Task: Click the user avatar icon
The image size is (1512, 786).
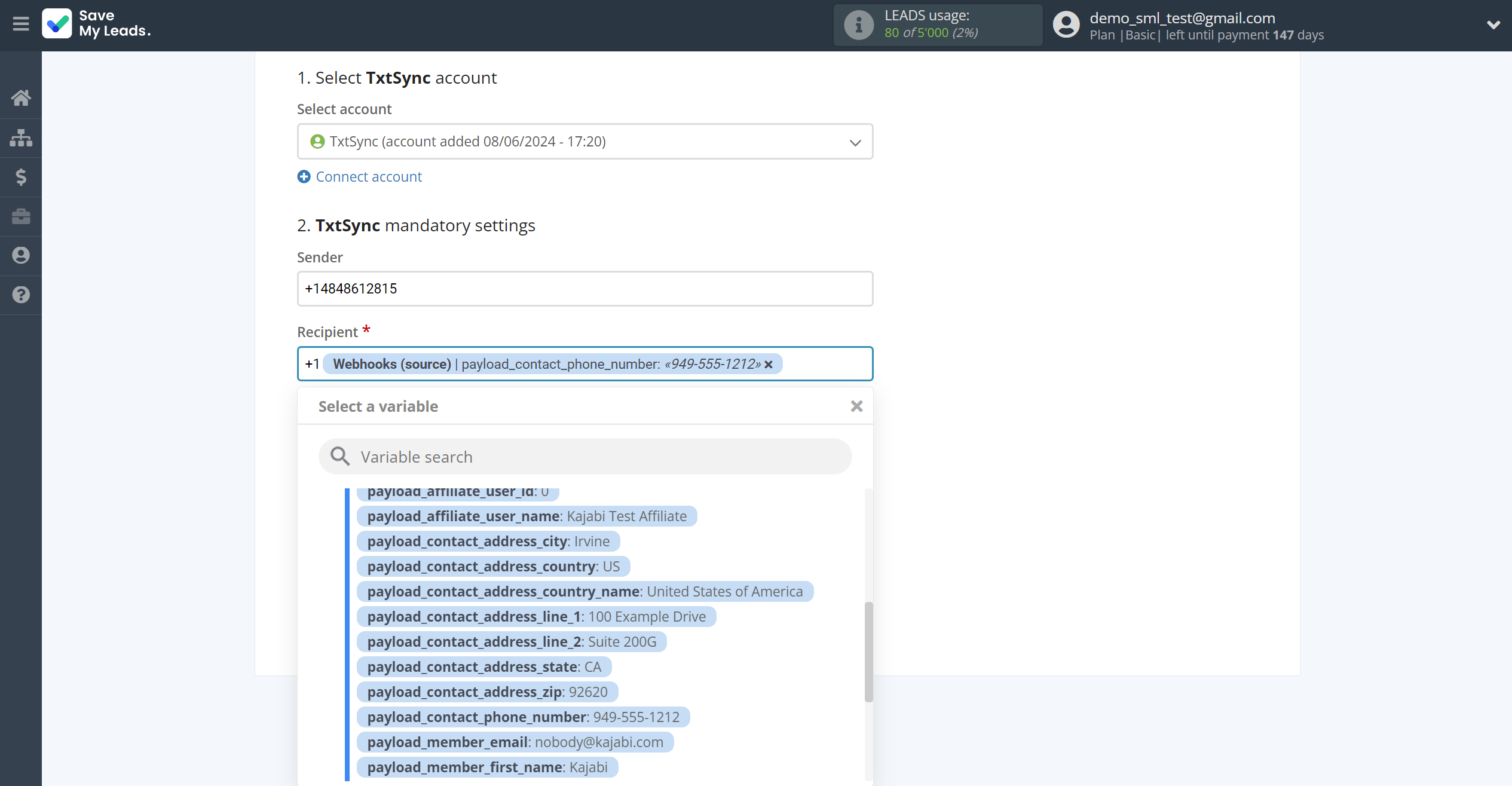Action: click(1066, 25)
